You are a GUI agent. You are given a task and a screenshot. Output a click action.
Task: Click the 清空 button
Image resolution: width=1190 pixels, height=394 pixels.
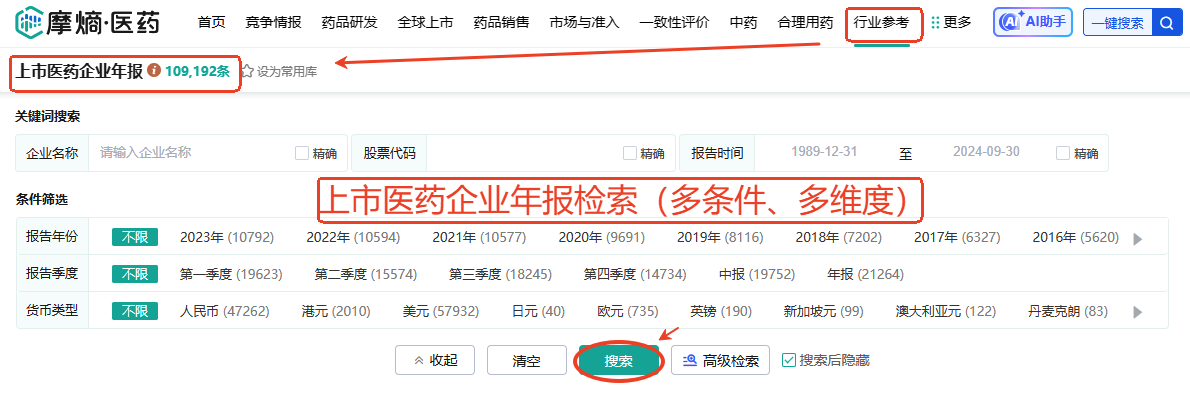(x=527, y=361)
